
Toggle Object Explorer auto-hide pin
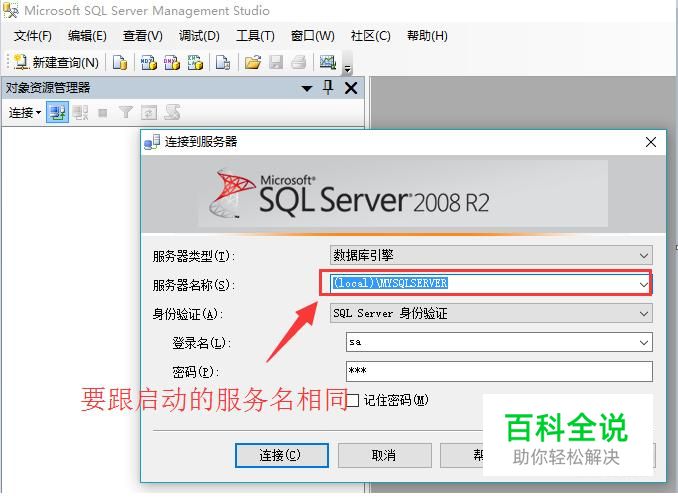(328, 88)
